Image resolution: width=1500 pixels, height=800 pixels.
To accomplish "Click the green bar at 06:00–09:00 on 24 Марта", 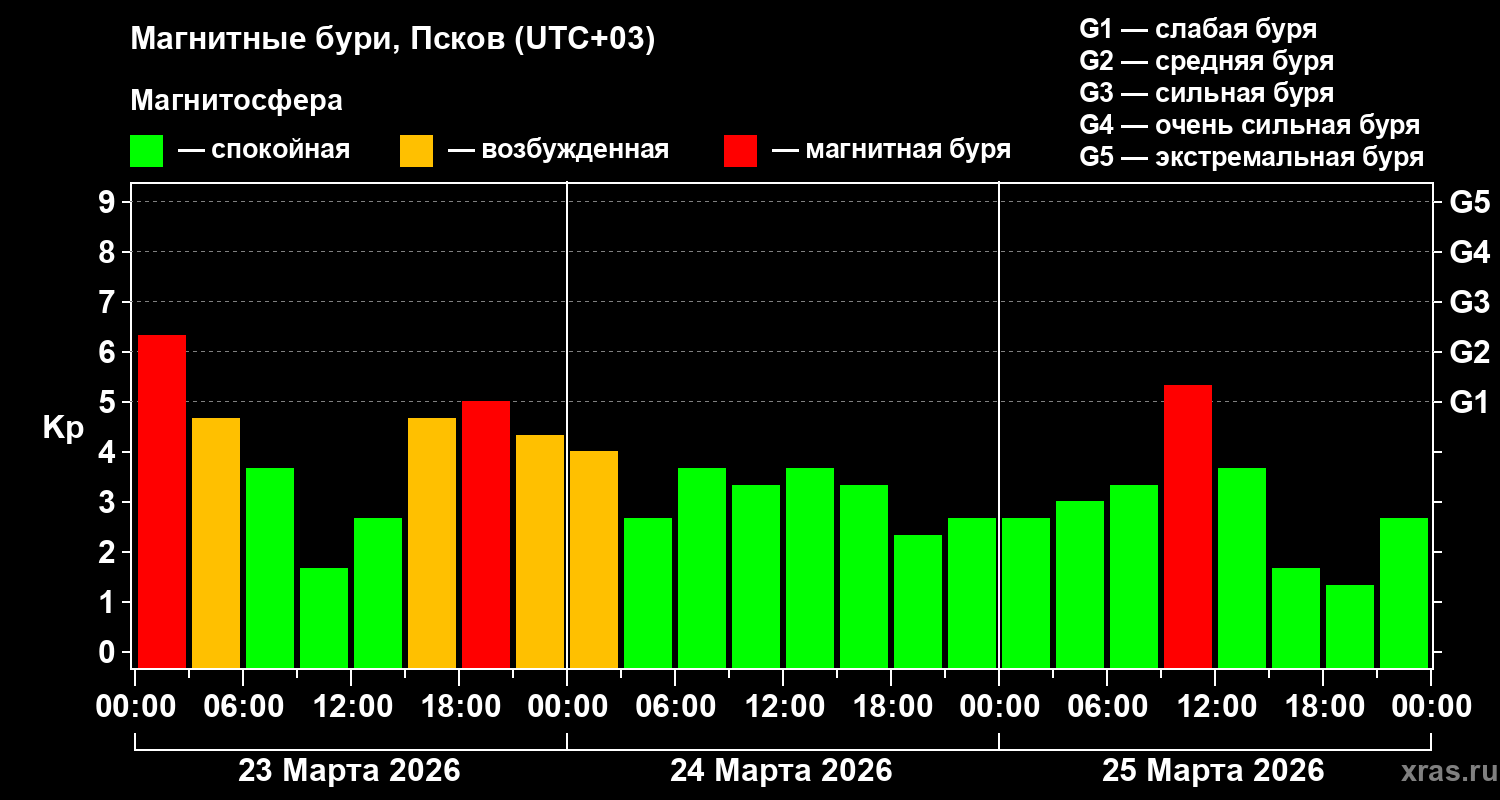I will (702, 568).
